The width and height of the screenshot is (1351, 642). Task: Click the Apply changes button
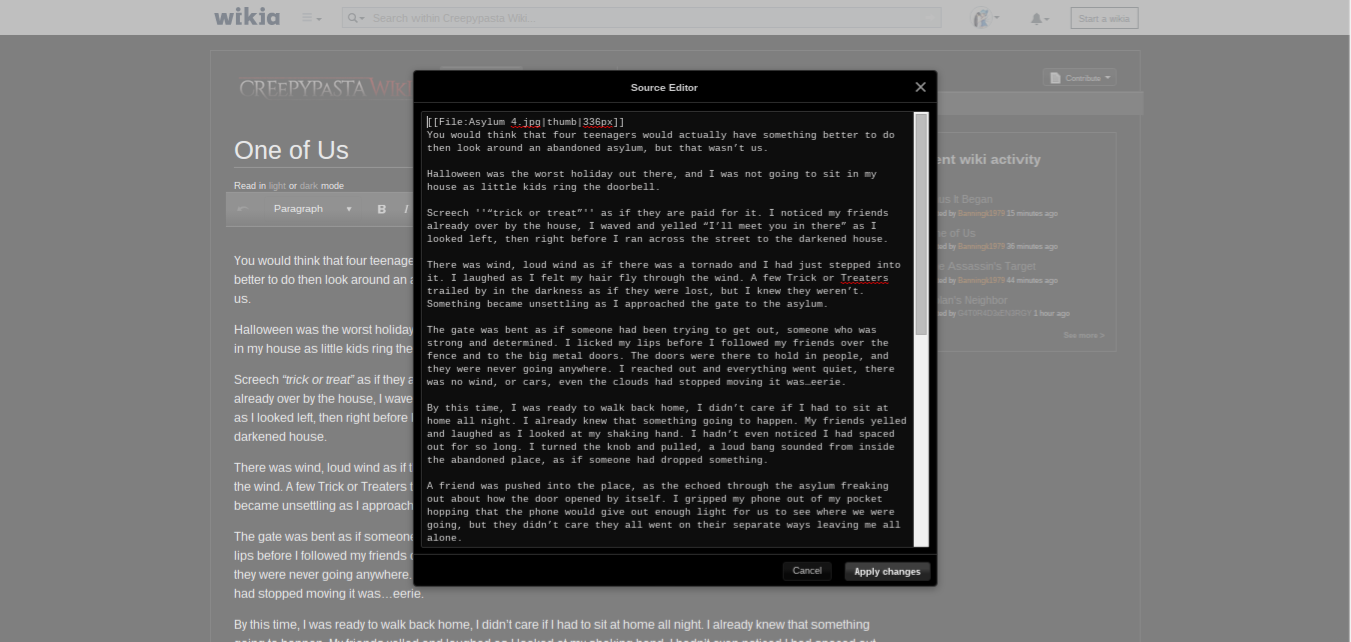click(x=887, y=571)
